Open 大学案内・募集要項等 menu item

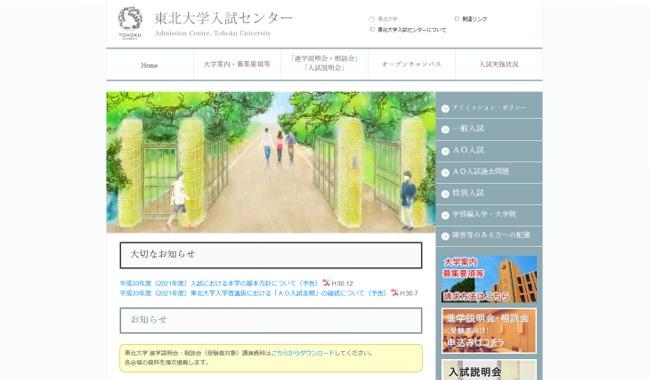click(237, 64)
